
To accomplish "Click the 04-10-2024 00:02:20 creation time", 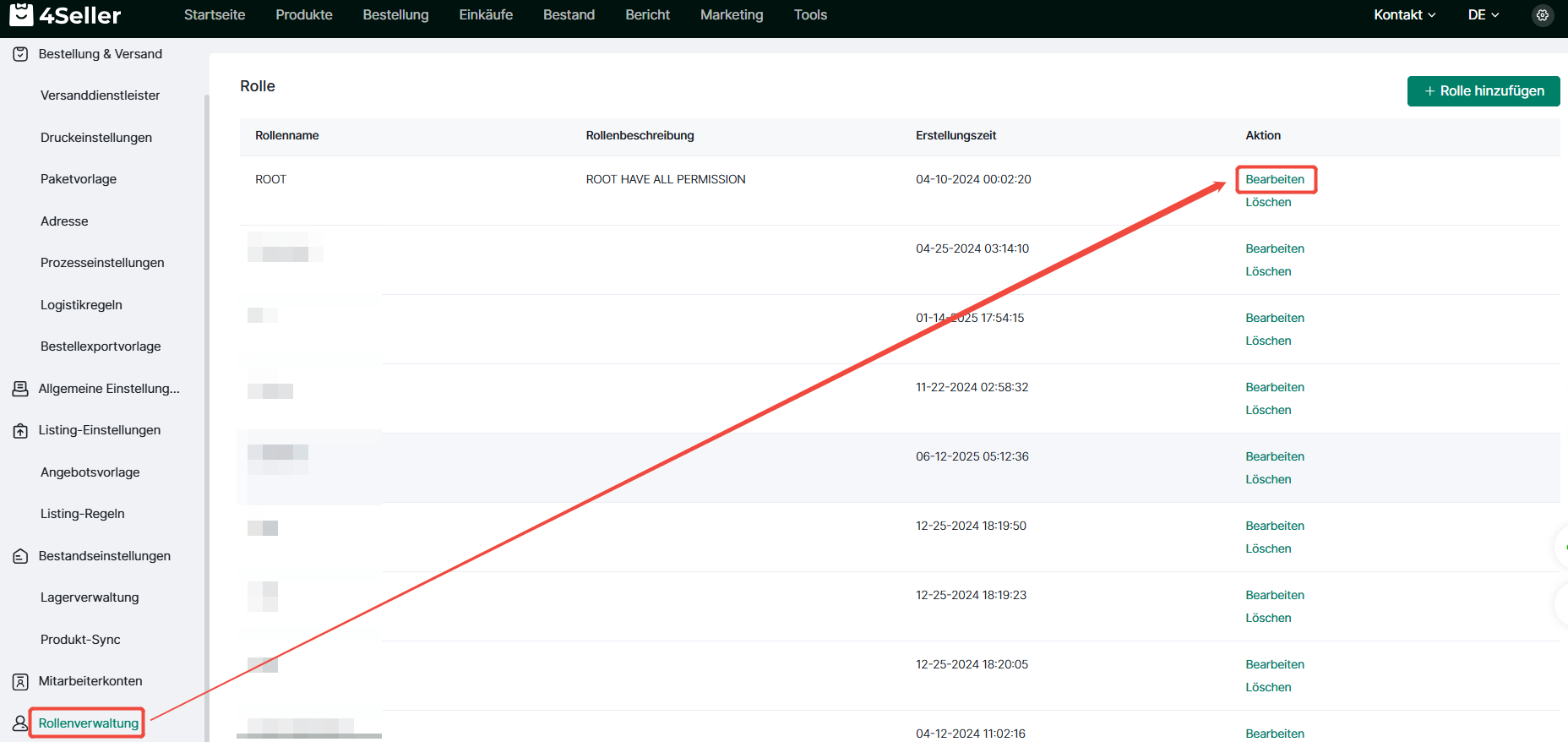I will [973, 179].
